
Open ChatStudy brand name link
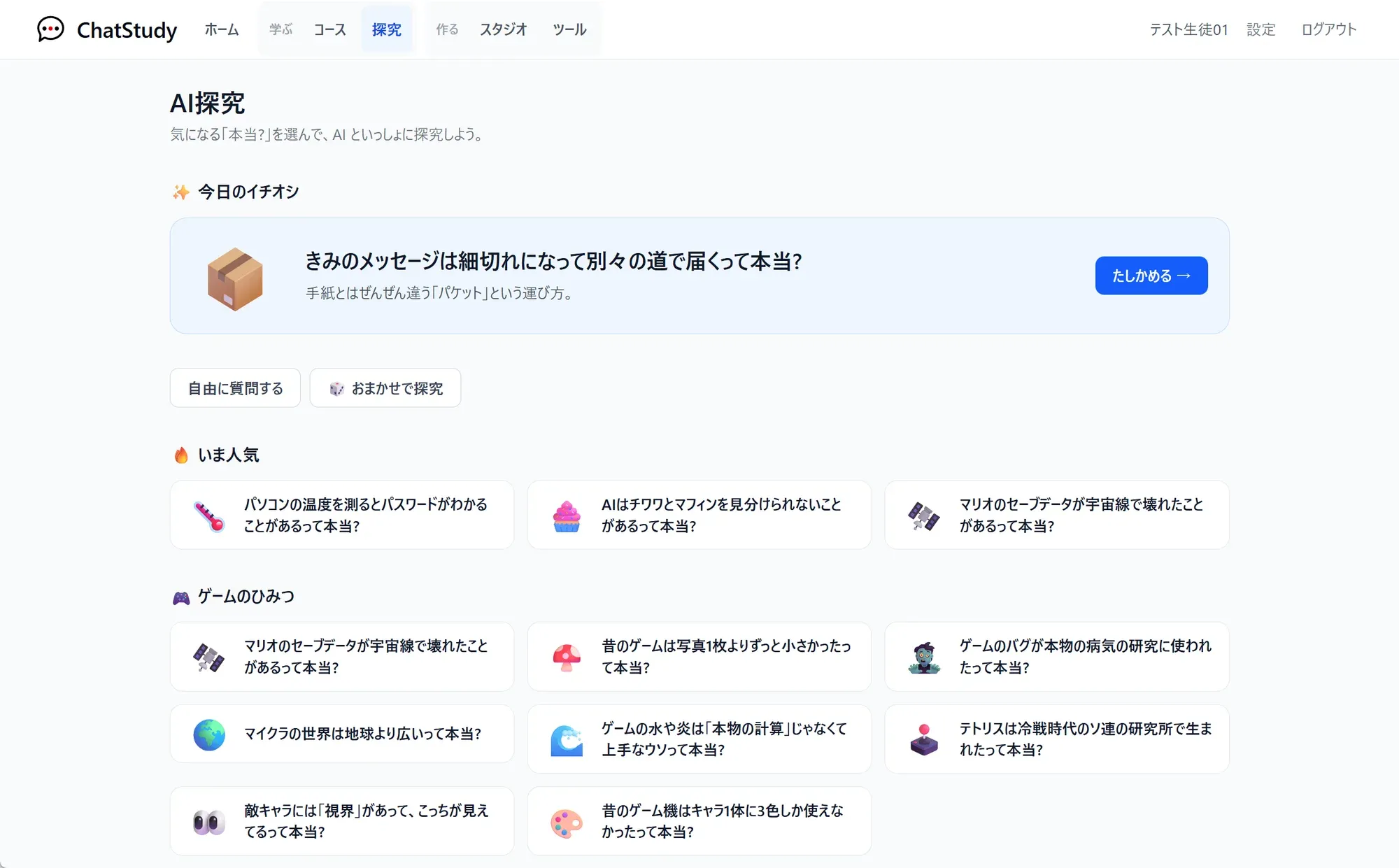127,30
